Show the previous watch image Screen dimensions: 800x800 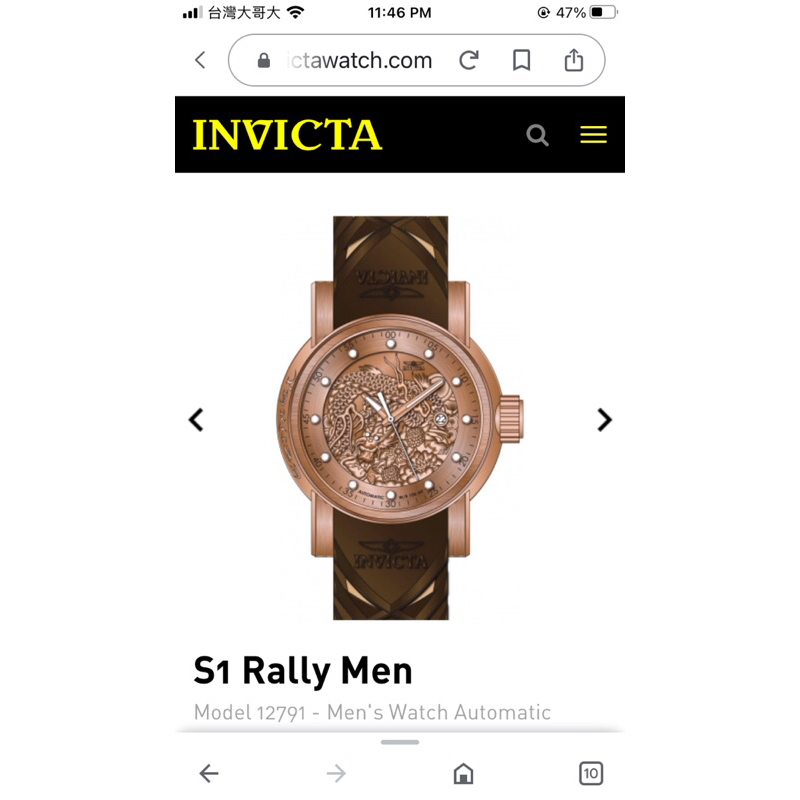tap(196, 420)
